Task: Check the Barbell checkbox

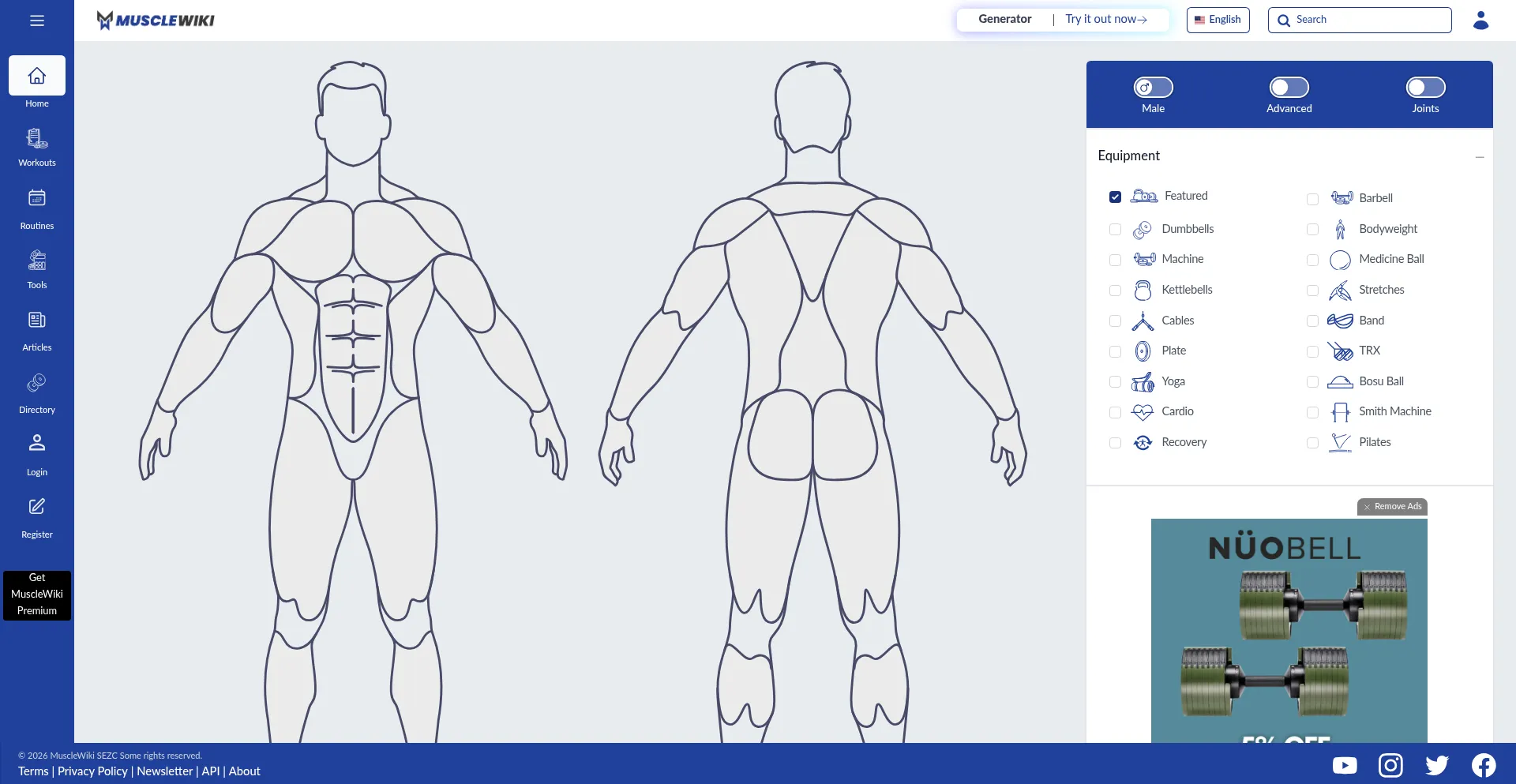Action: 1312,199
